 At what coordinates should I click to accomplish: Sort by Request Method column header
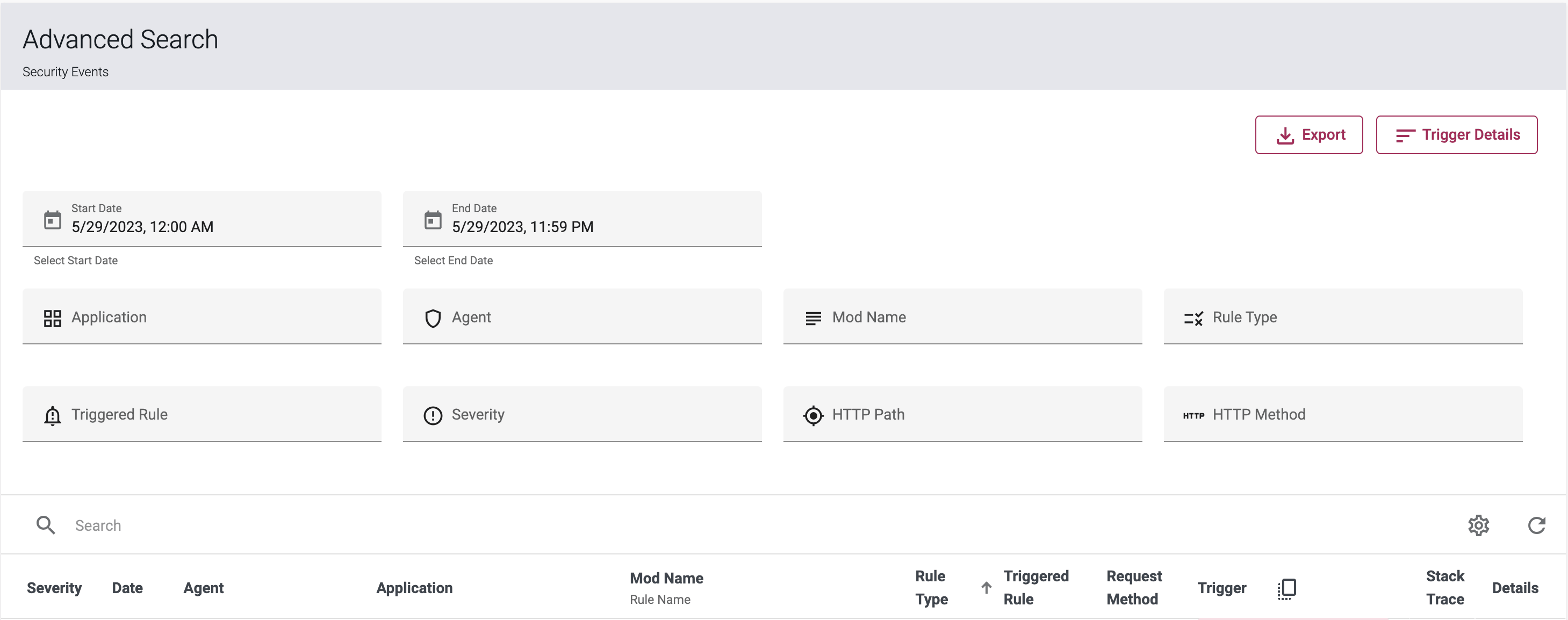[1134, 588]
